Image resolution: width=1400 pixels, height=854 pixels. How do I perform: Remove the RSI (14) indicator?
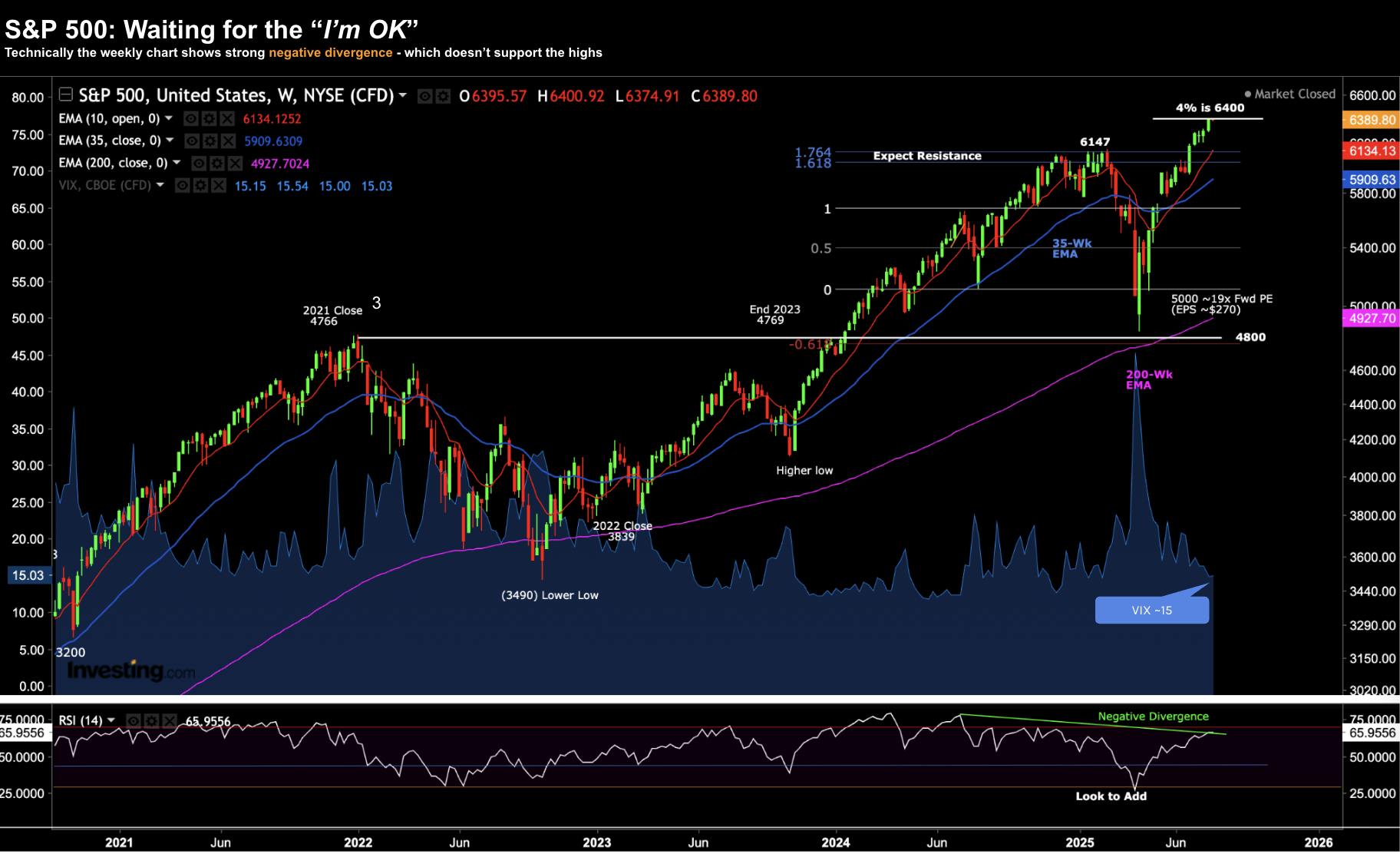coord(170,721)
